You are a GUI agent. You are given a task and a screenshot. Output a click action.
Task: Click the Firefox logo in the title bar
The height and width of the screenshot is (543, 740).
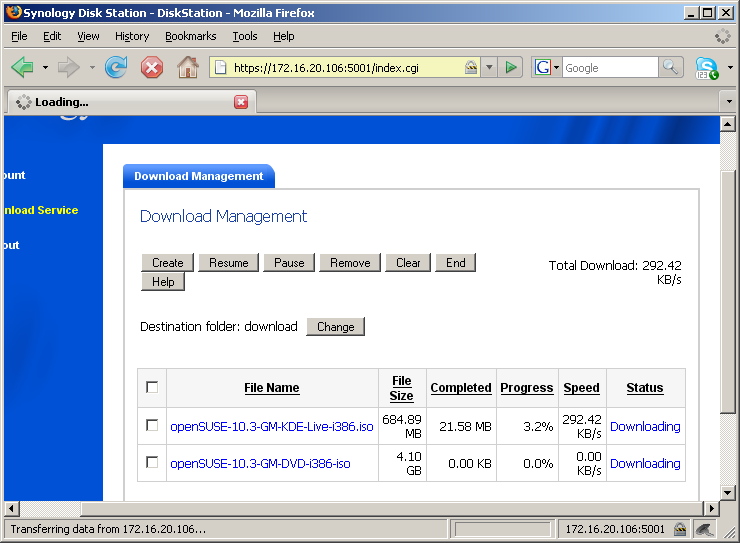point(14,12)
